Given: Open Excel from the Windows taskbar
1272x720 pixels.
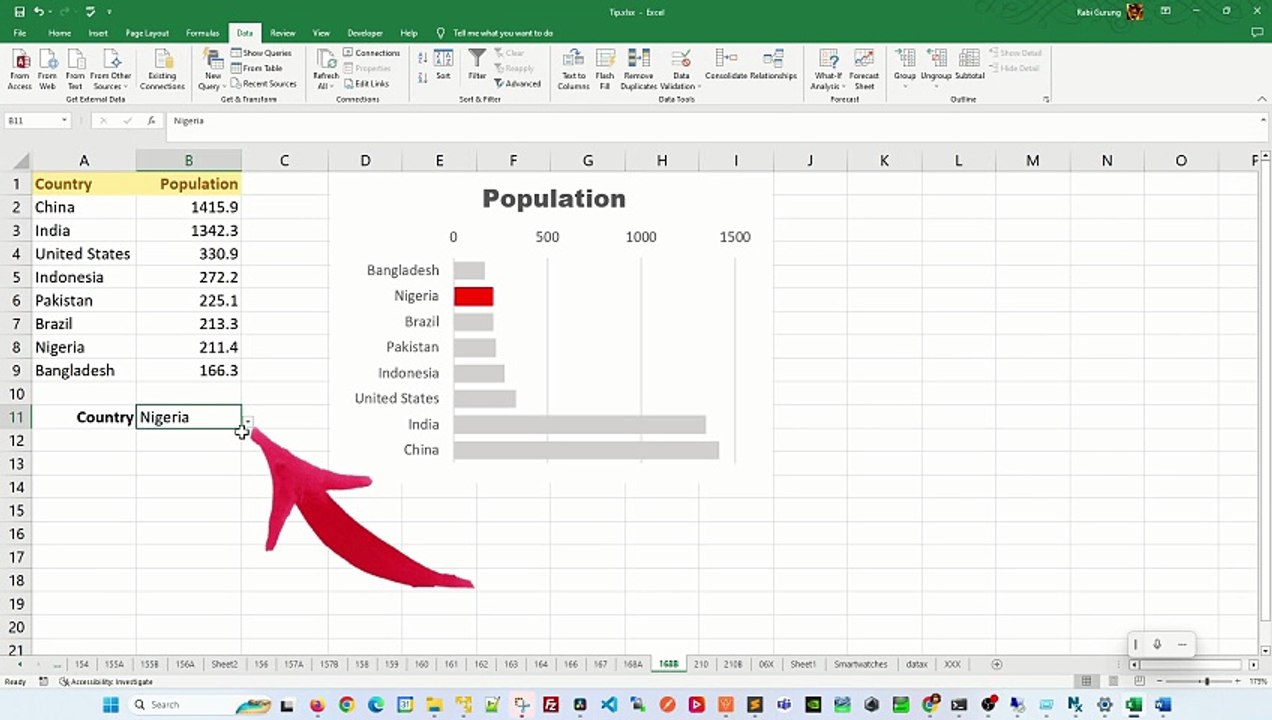Looking at the screenshot, I should (x=1134, y=705).
